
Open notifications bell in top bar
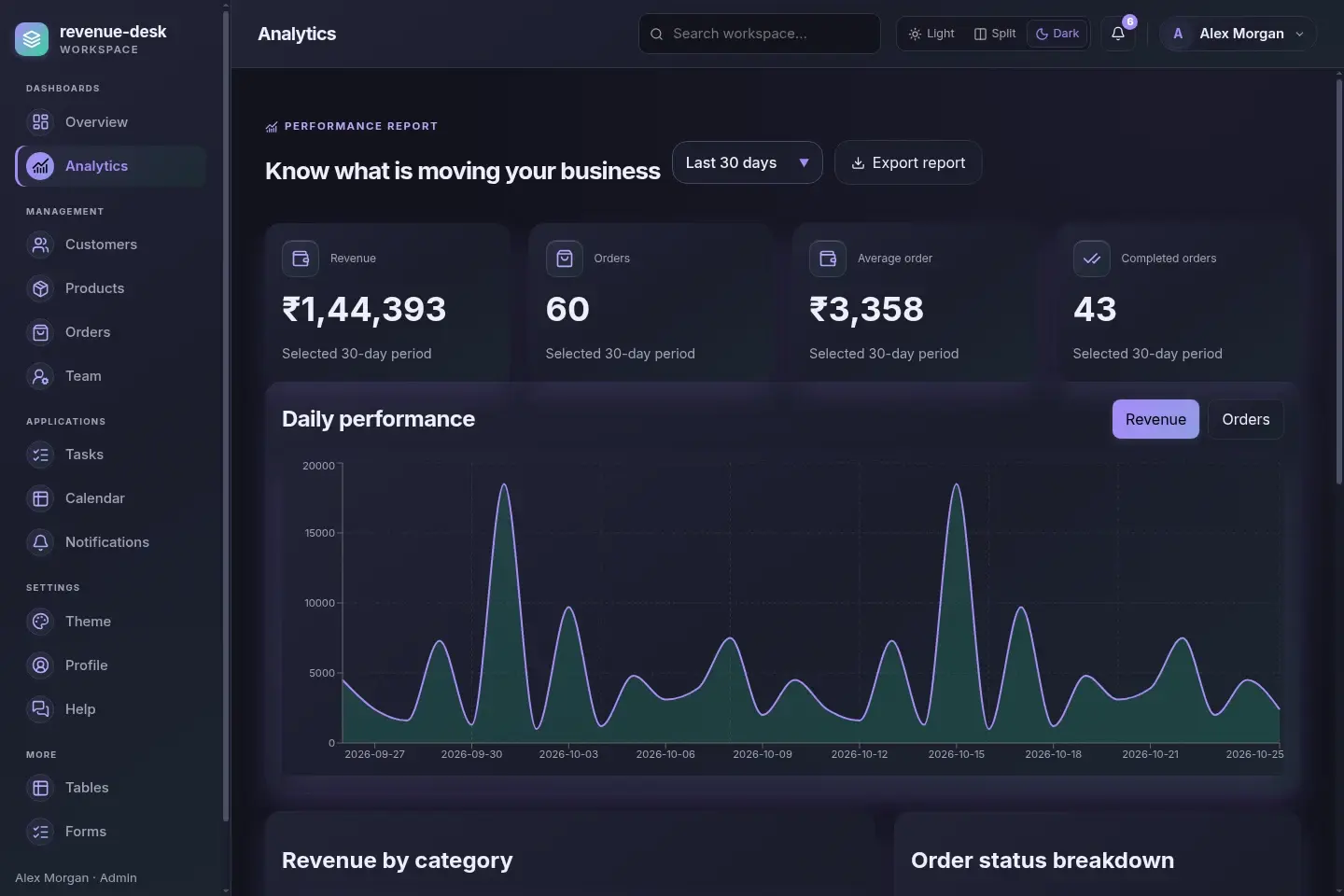pos(1118,34)
